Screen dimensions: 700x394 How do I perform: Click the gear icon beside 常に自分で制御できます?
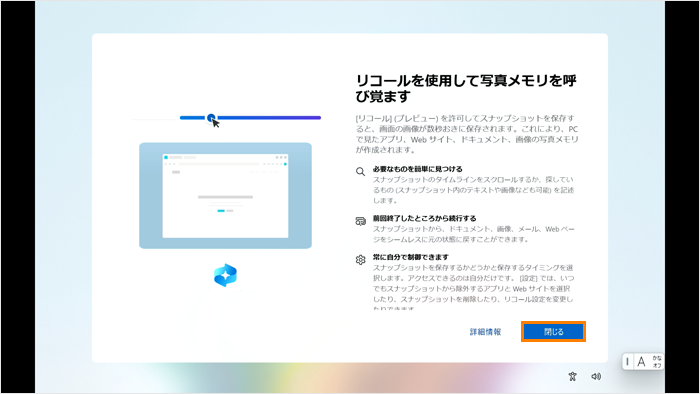tap(360, 260)
